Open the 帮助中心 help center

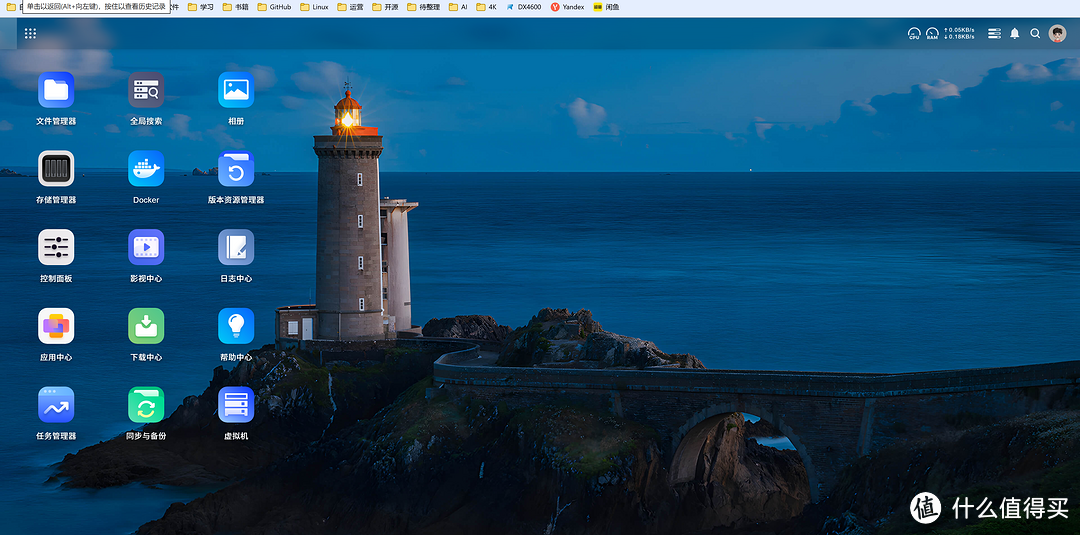tap(236, 326)
